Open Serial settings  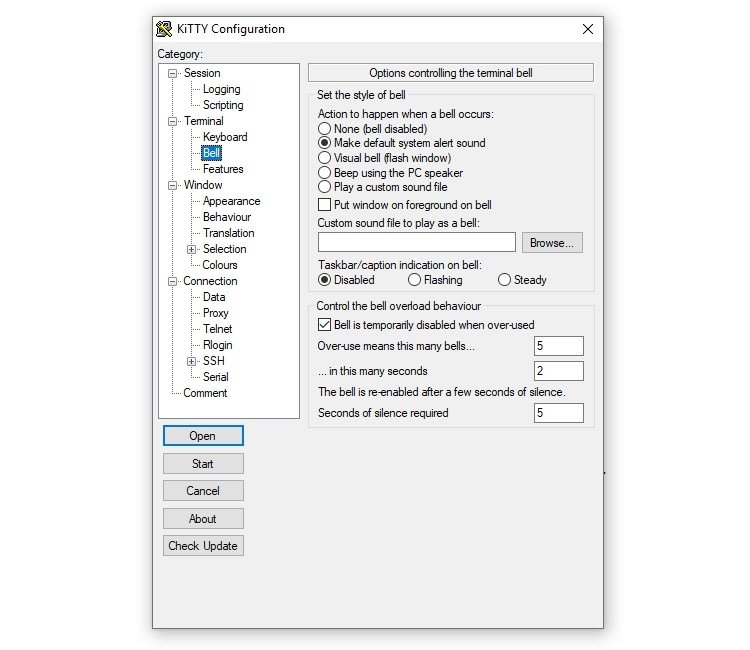coord(216,377)
